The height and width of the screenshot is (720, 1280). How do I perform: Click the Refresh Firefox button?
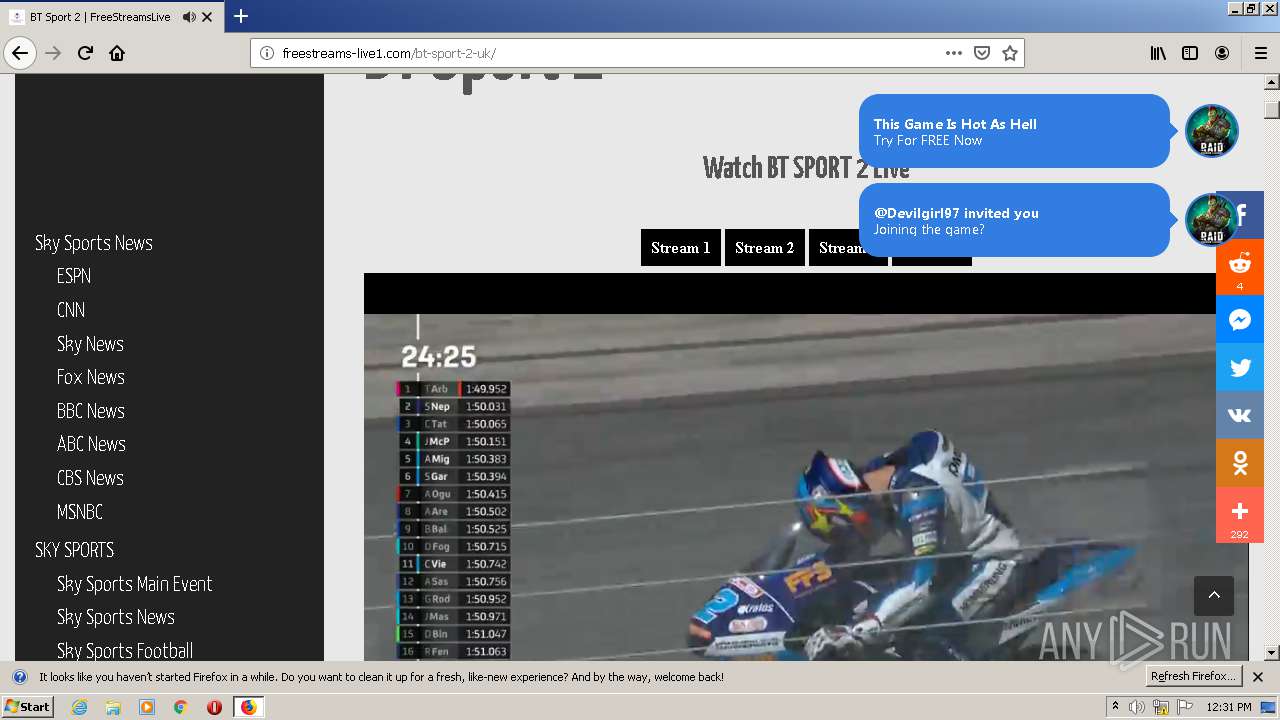pyautogui.click(x=1194, y=677)
